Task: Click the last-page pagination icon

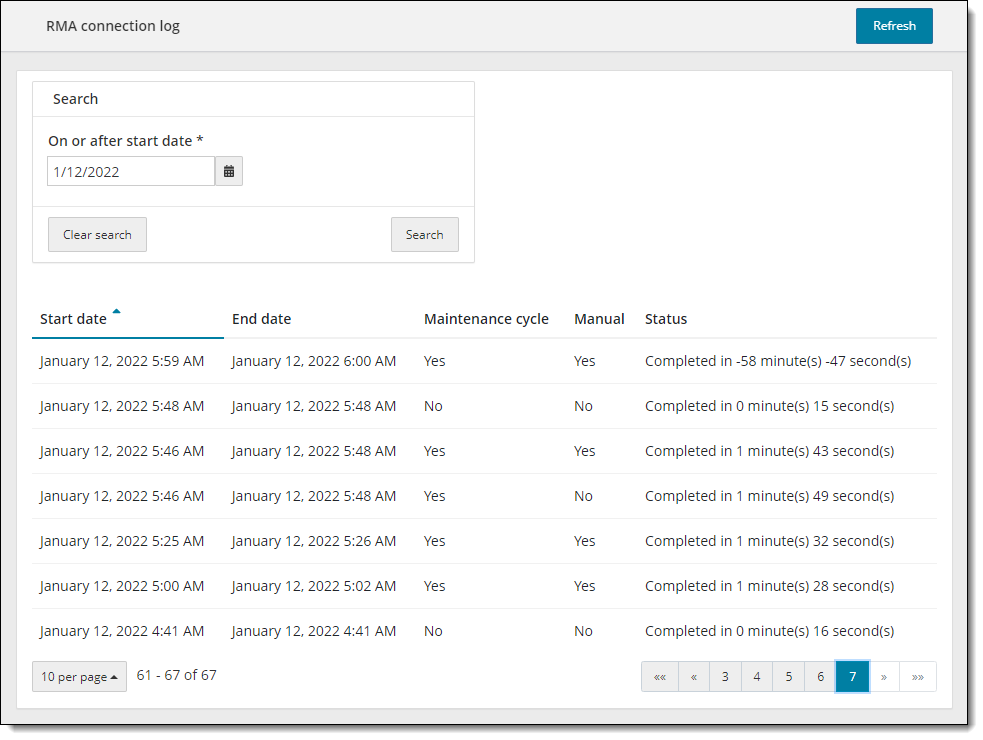Action: tap(917, 676)
